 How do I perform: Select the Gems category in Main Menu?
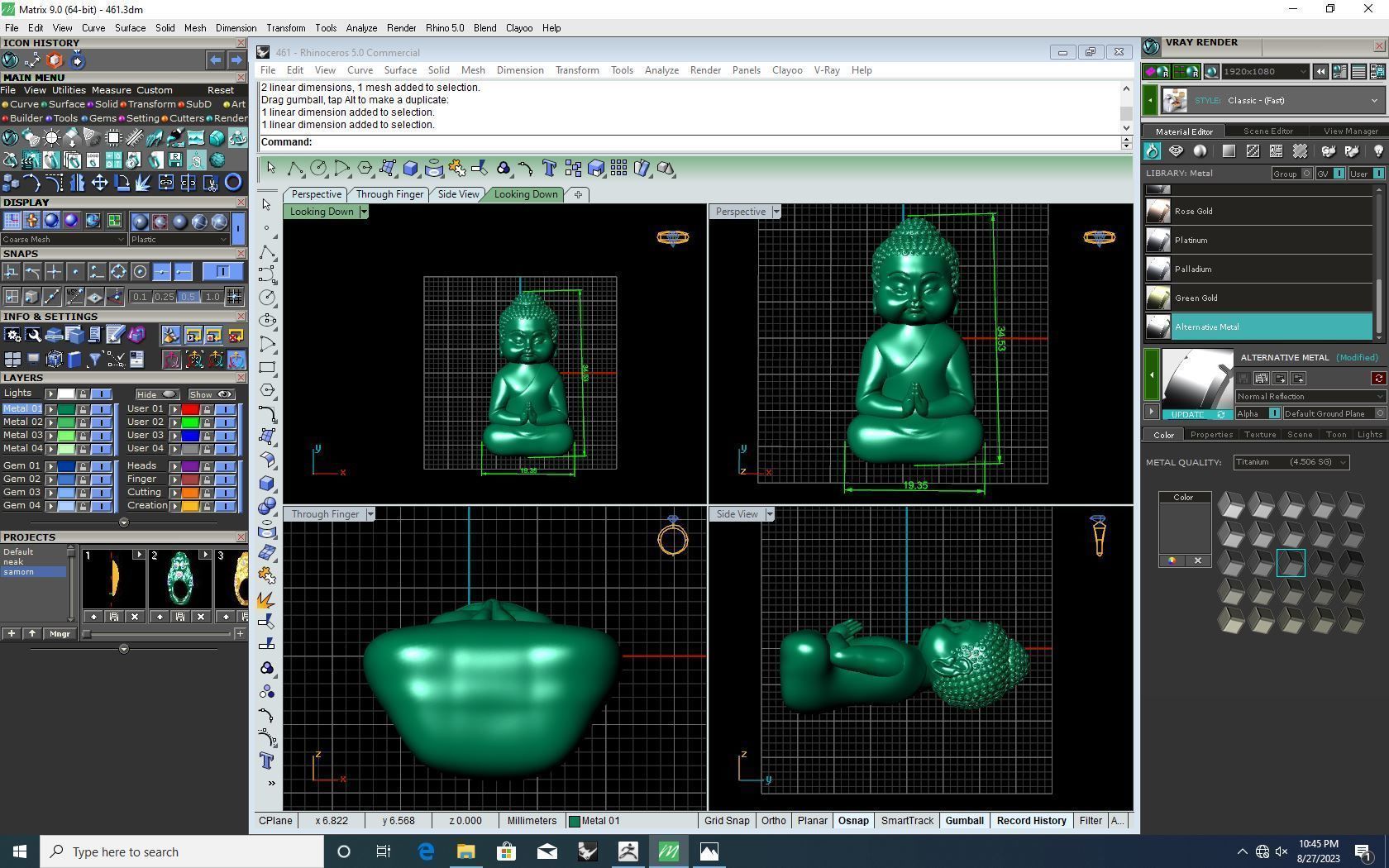point(99,118)
